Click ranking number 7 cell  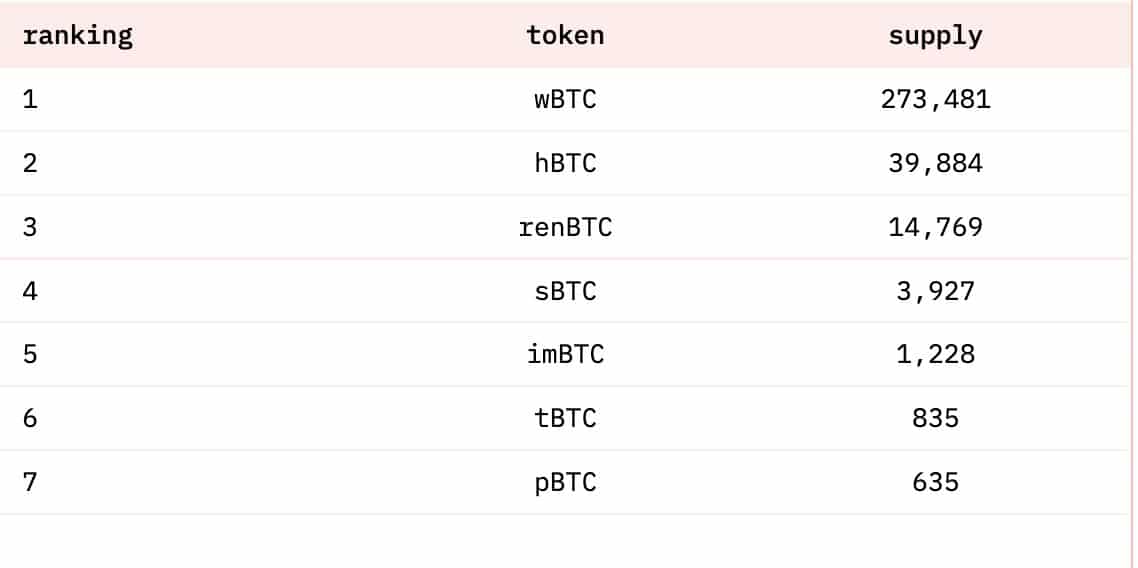click(30, 482)
